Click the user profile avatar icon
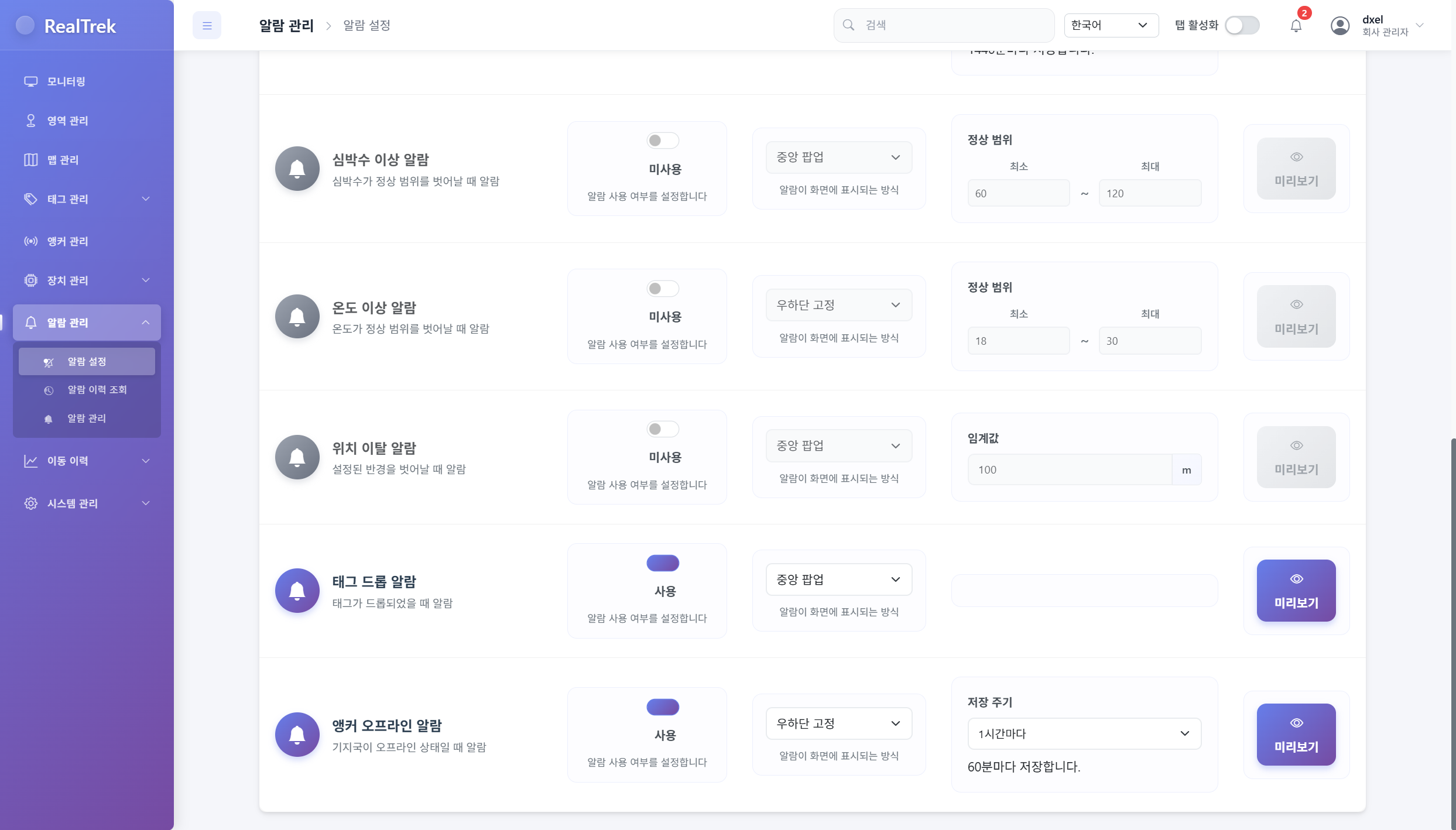The width and height of the screenshot is (1456, 830). pyautogui.click(x=1339, y=26)
